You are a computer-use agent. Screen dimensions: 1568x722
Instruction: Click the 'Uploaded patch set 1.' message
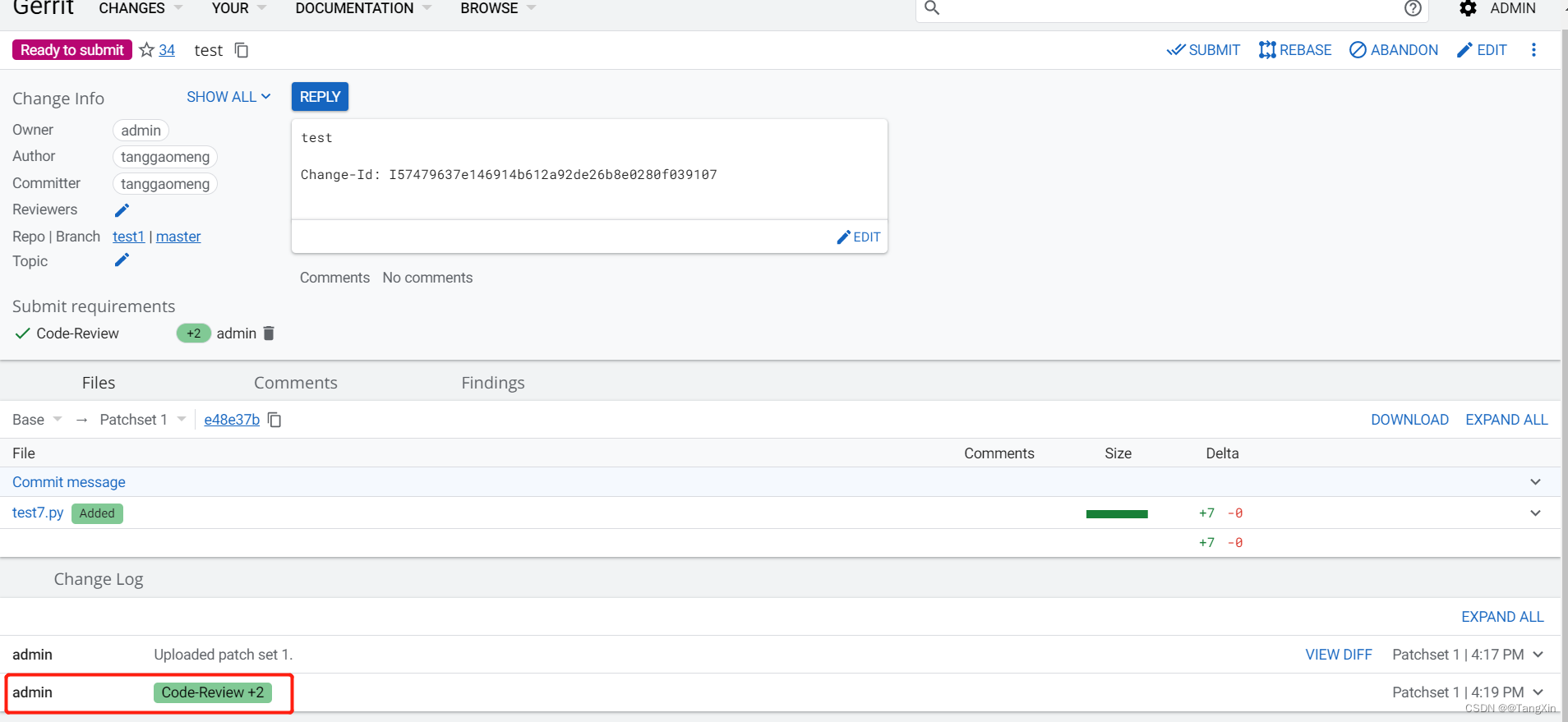[224, 655]
